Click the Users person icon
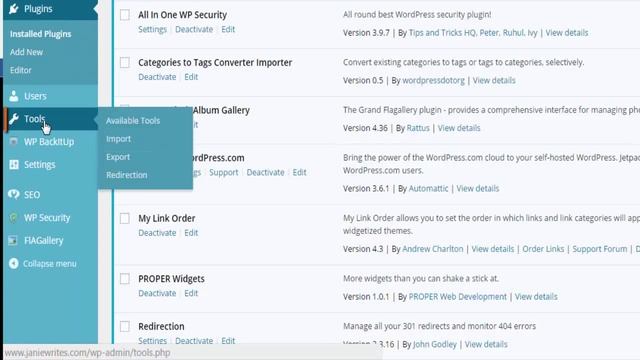The height and width of the screenshot is (360, 640). [x=13, y=96]
